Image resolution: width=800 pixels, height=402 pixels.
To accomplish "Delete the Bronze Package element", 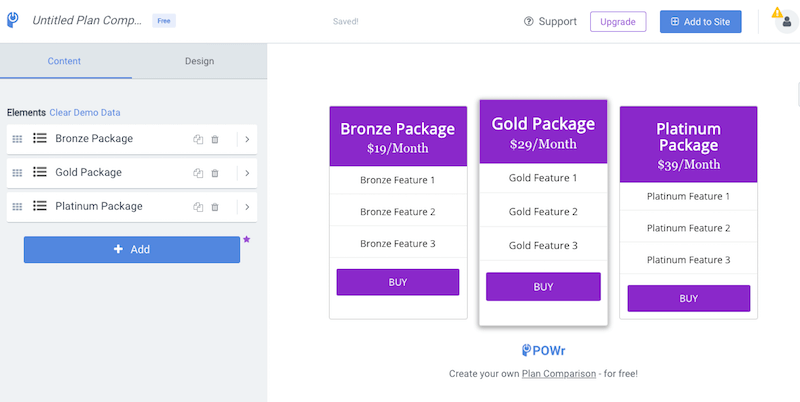I will tap(215, 139).
